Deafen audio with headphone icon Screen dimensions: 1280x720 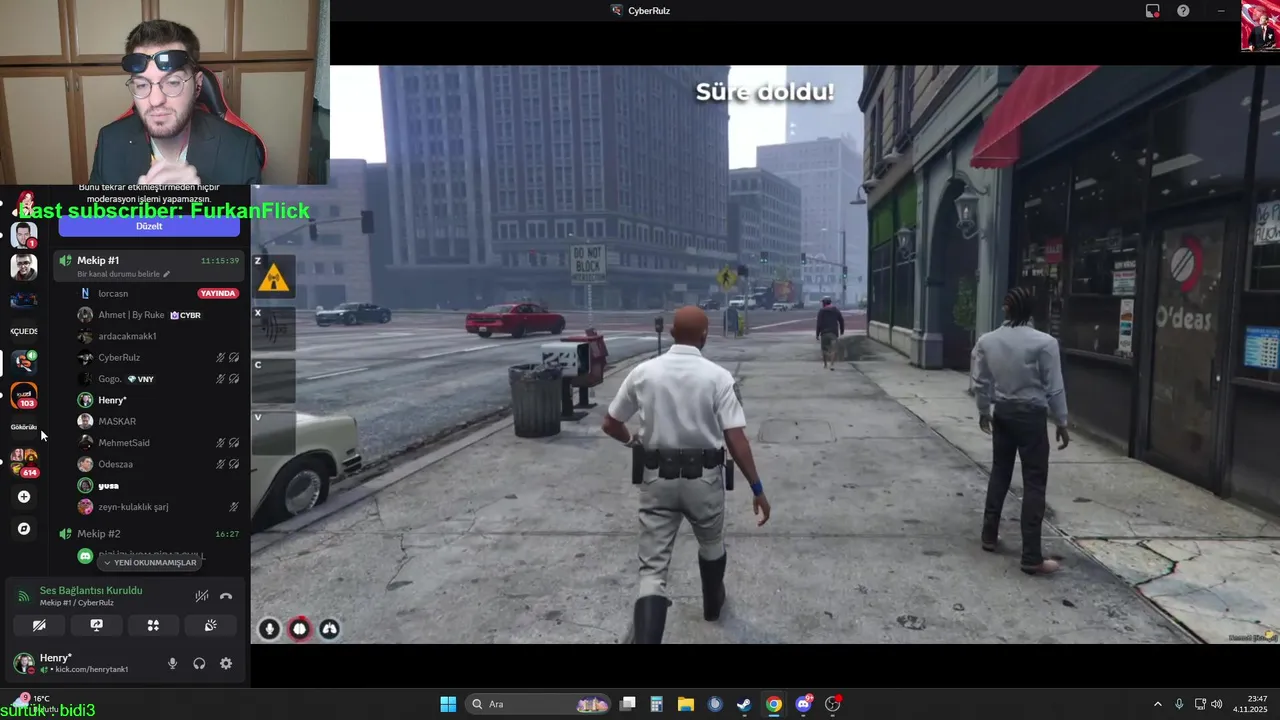199,663
